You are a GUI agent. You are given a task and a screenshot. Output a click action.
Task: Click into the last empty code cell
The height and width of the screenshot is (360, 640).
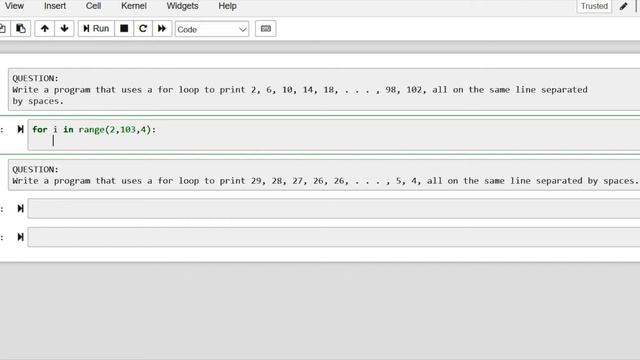click(x=334, y=237)
